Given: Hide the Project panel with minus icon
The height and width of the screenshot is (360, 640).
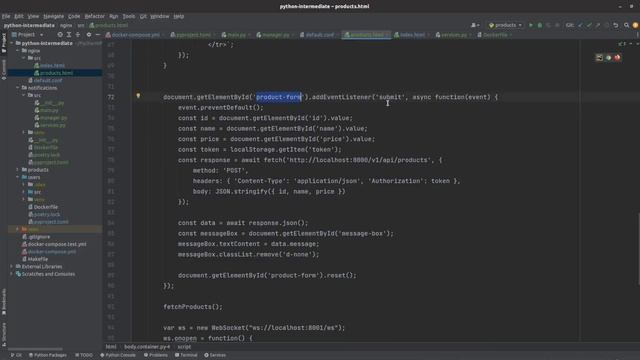Looking at the screenshot, I should (98, 35).
